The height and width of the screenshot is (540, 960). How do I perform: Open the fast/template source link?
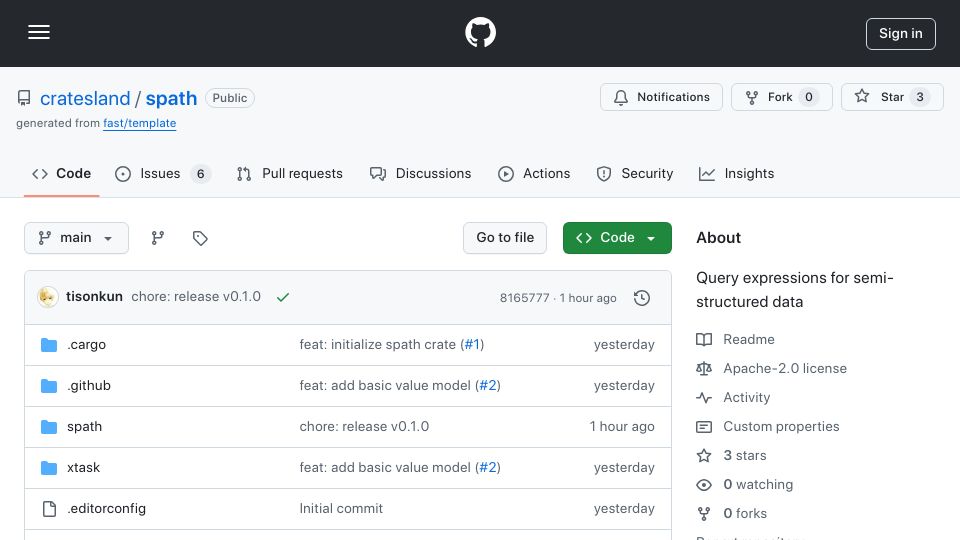tap(140, 123)
